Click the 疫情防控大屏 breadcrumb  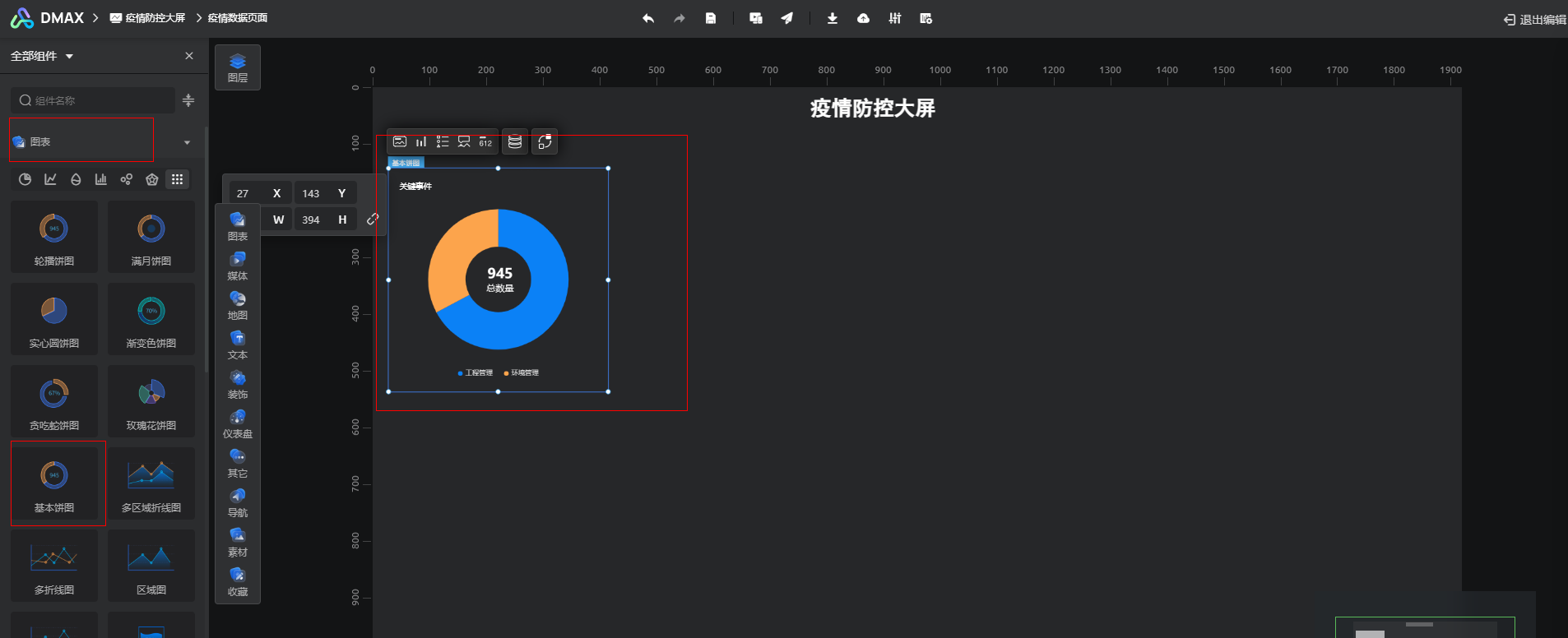pos(148,18)
